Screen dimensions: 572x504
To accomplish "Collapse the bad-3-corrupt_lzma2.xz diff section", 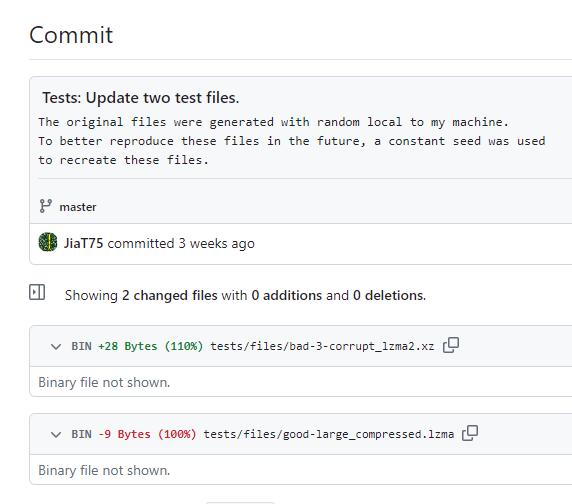I will [56, 346].
